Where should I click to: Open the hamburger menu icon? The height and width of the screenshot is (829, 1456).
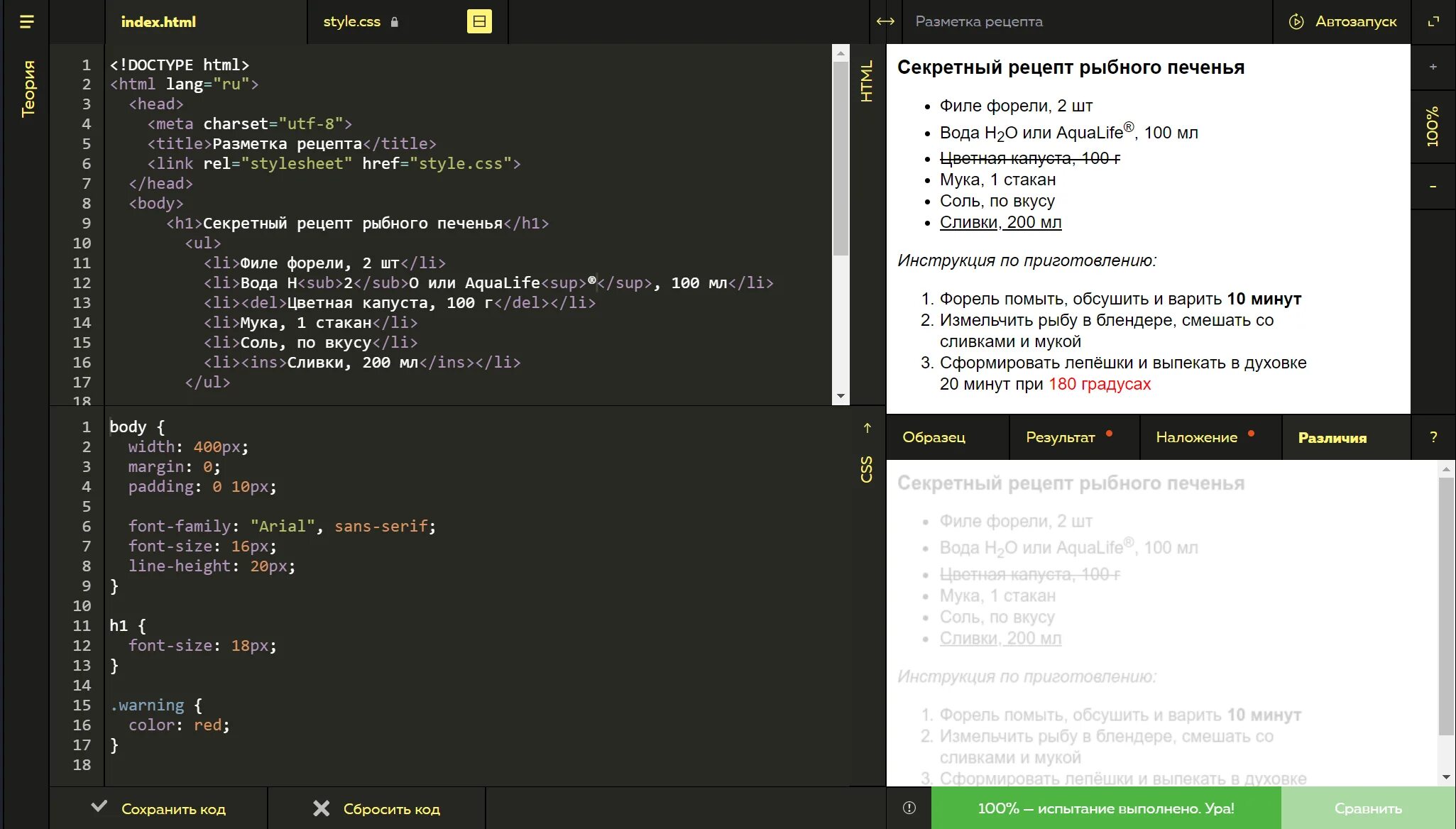pyautogui.click(x=26, y=22)
